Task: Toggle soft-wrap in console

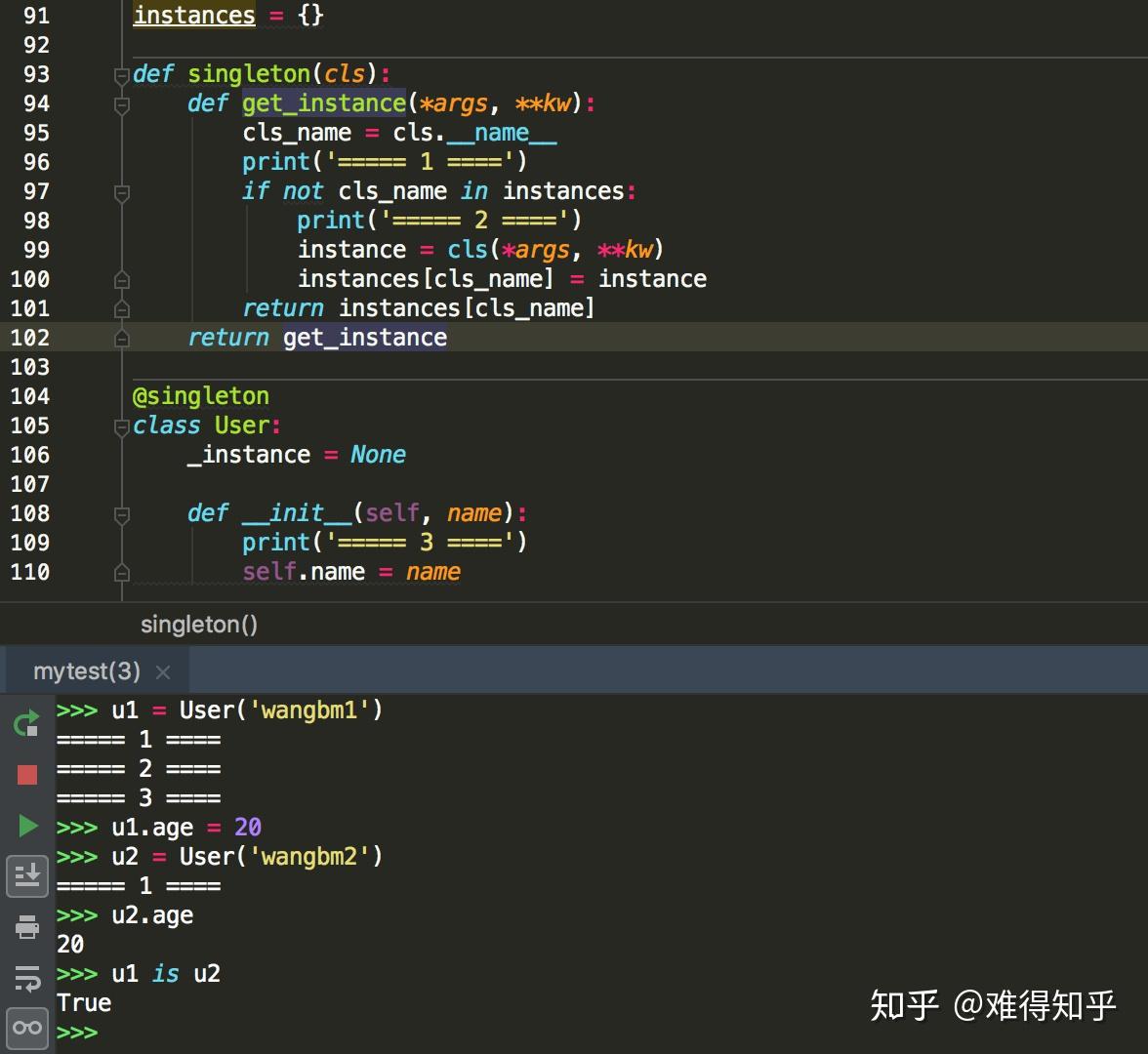Action: pos(27,978)
